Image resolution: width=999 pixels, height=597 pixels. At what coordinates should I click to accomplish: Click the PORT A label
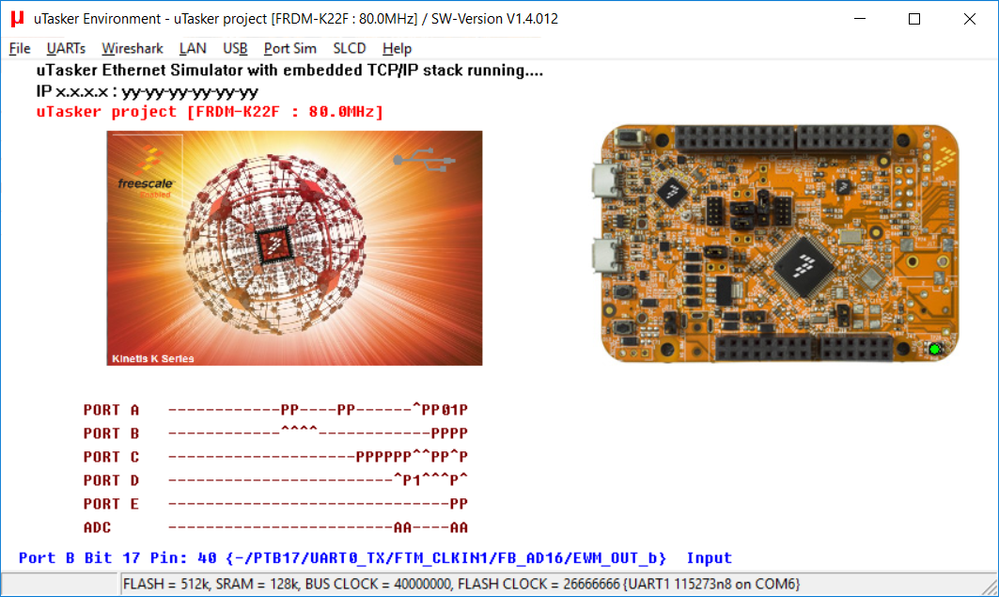111,410
